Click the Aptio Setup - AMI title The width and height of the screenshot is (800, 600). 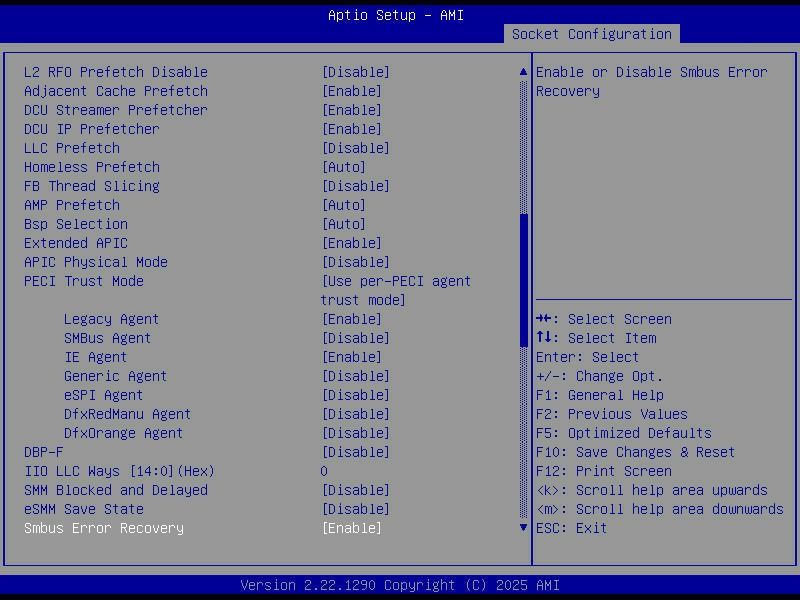point(396,15)
